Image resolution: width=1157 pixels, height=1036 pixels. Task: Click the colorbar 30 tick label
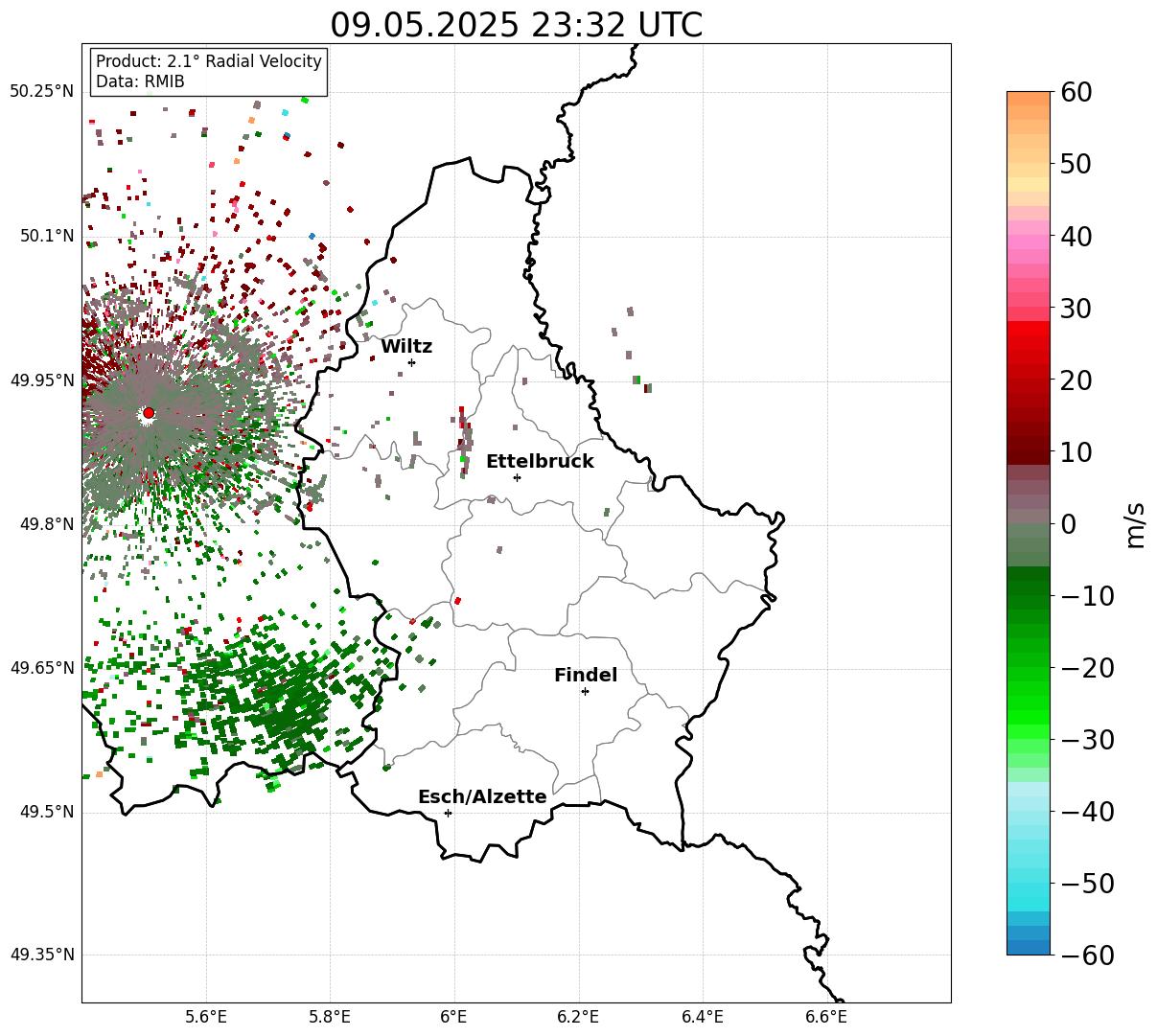tap(1076, 309)
